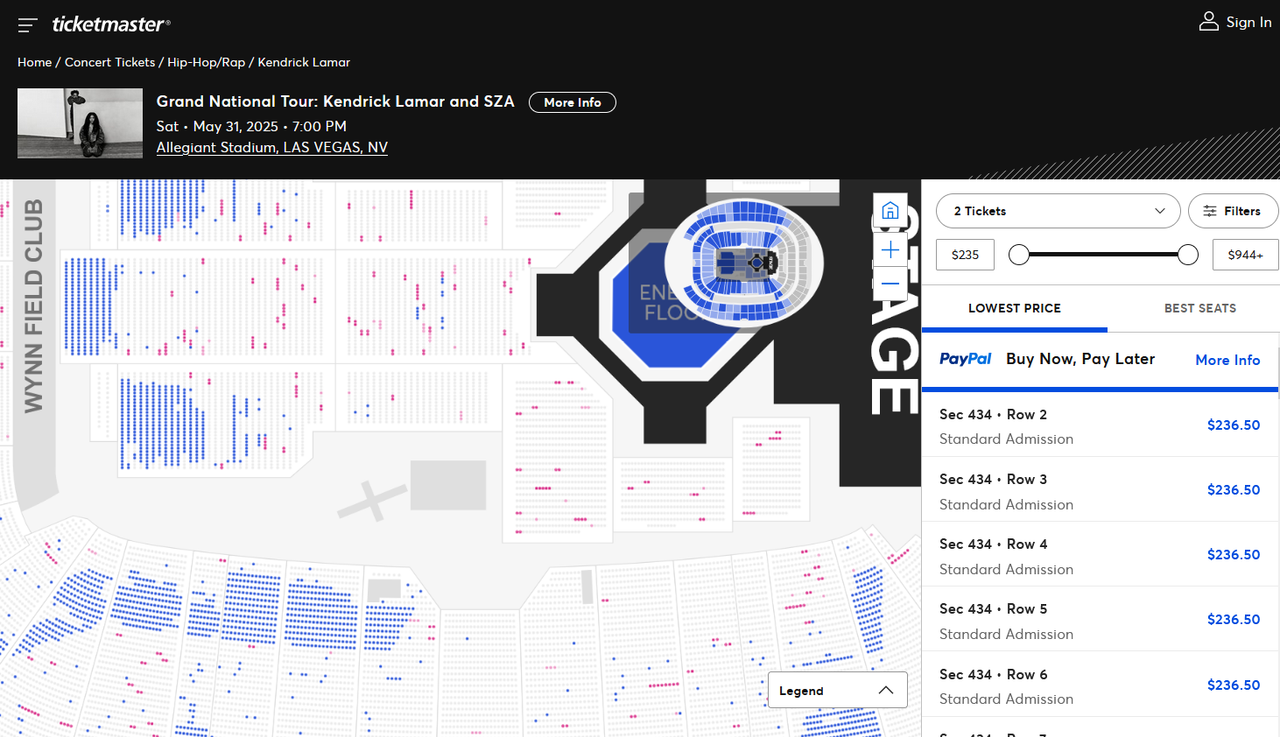Click the Sign In link text
1280x737 pixels.
point(1249,22)
